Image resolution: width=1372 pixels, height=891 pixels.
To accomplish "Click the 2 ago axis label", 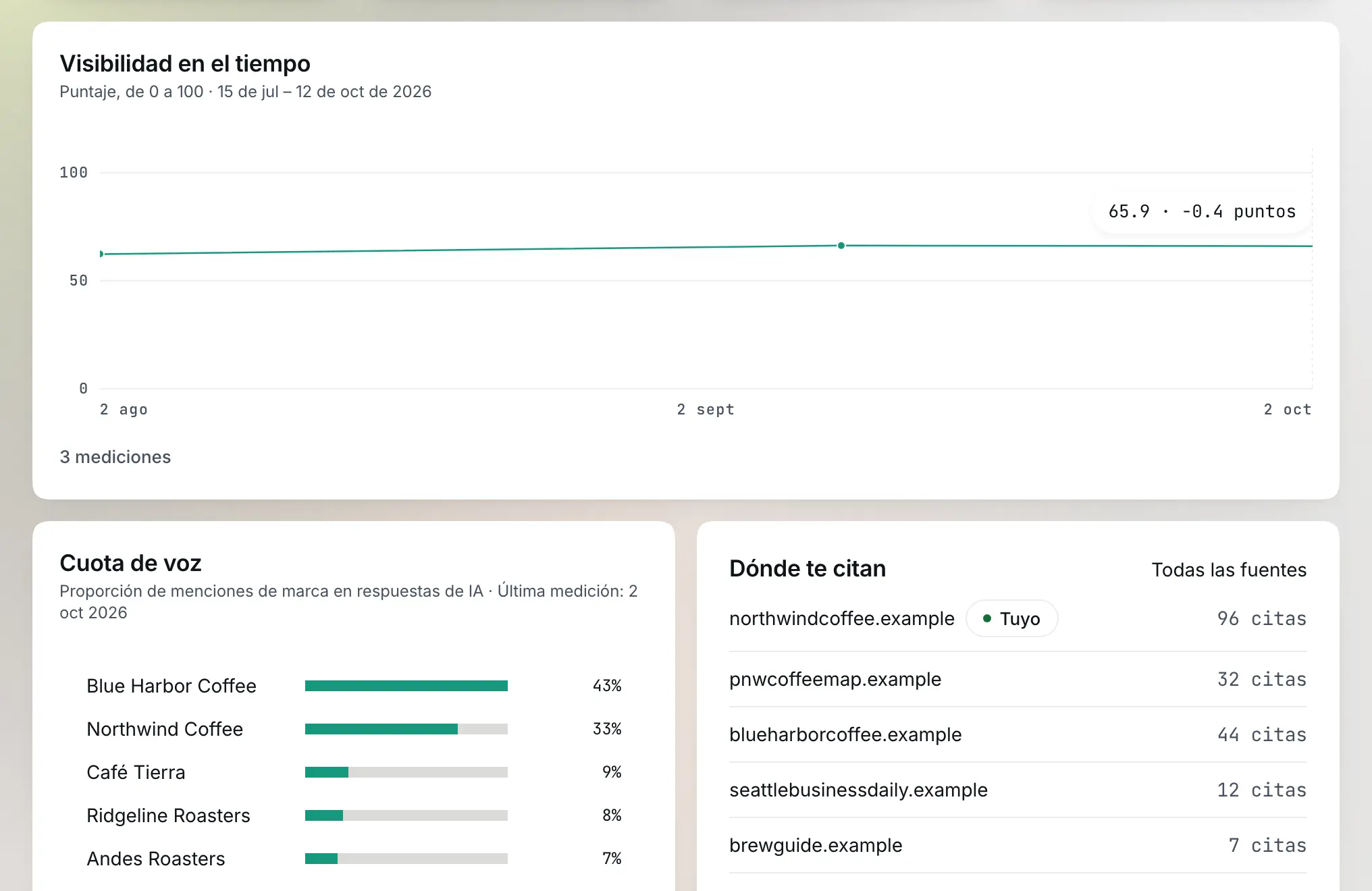I will (x=124, y=410).
